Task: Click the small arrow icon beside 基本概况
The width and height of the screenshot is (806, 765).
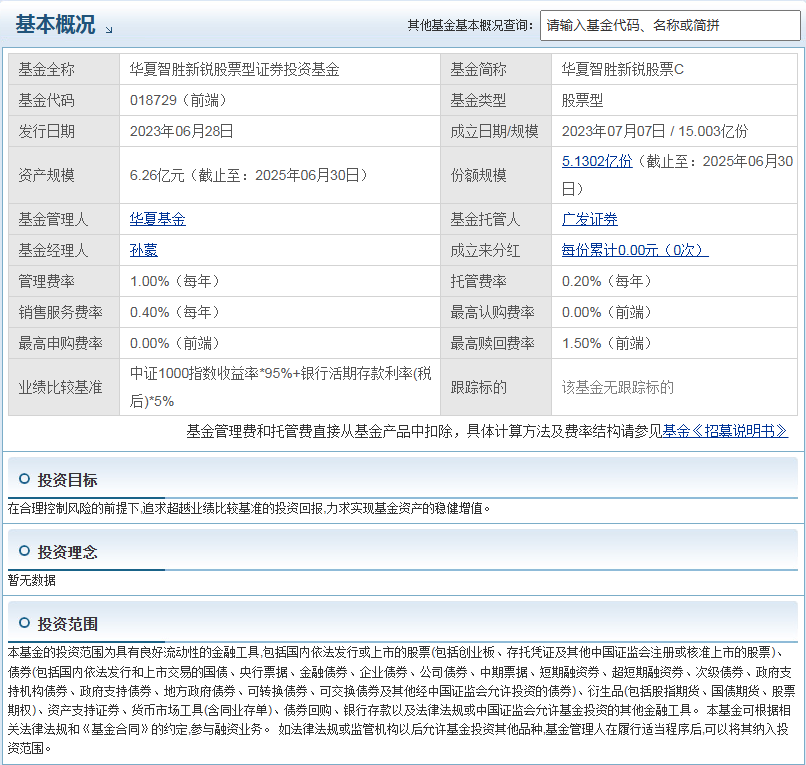Action: tap(108, 30)
